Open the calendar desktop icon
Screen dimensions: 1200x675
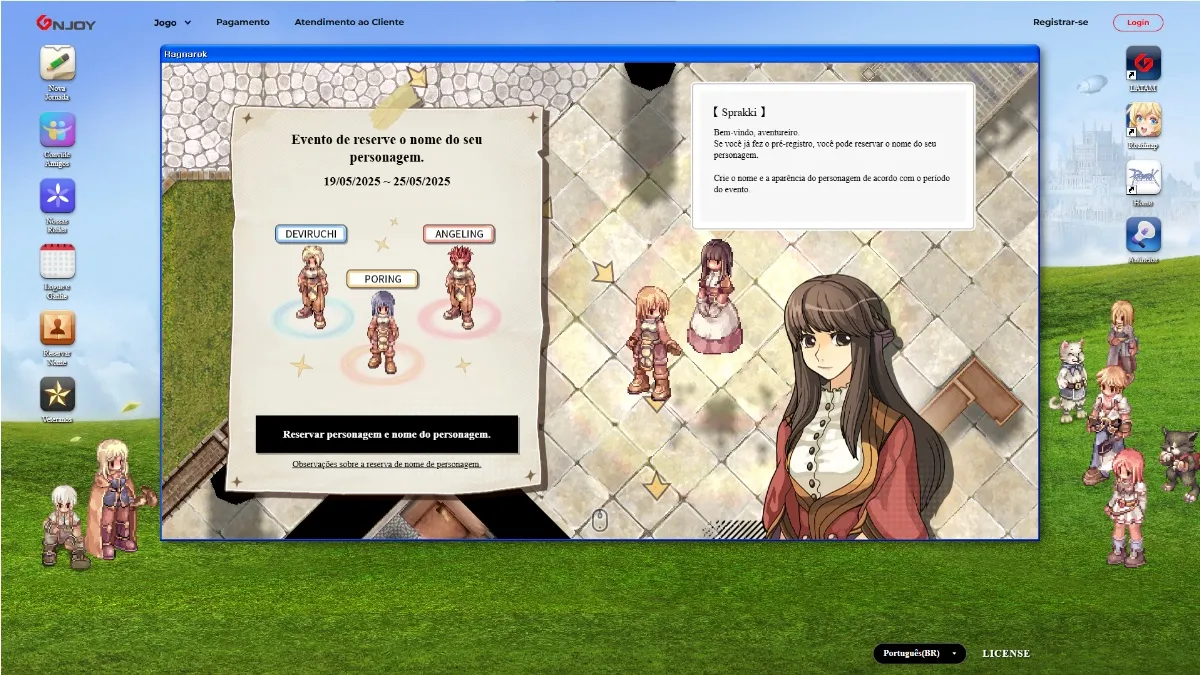[57, 262]
